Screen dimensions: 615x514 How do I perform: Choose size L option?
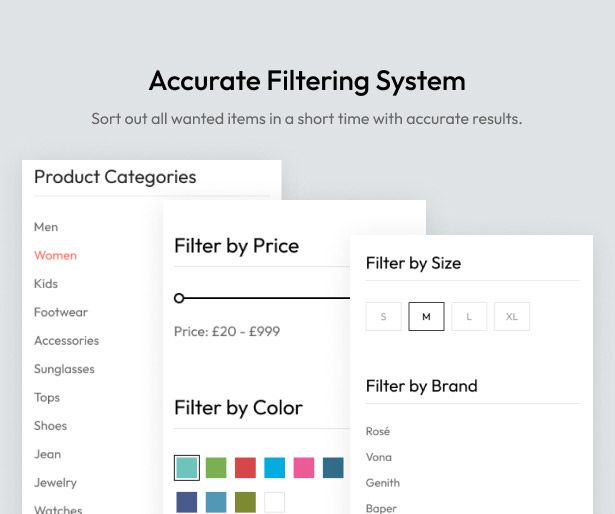(469, 317)
